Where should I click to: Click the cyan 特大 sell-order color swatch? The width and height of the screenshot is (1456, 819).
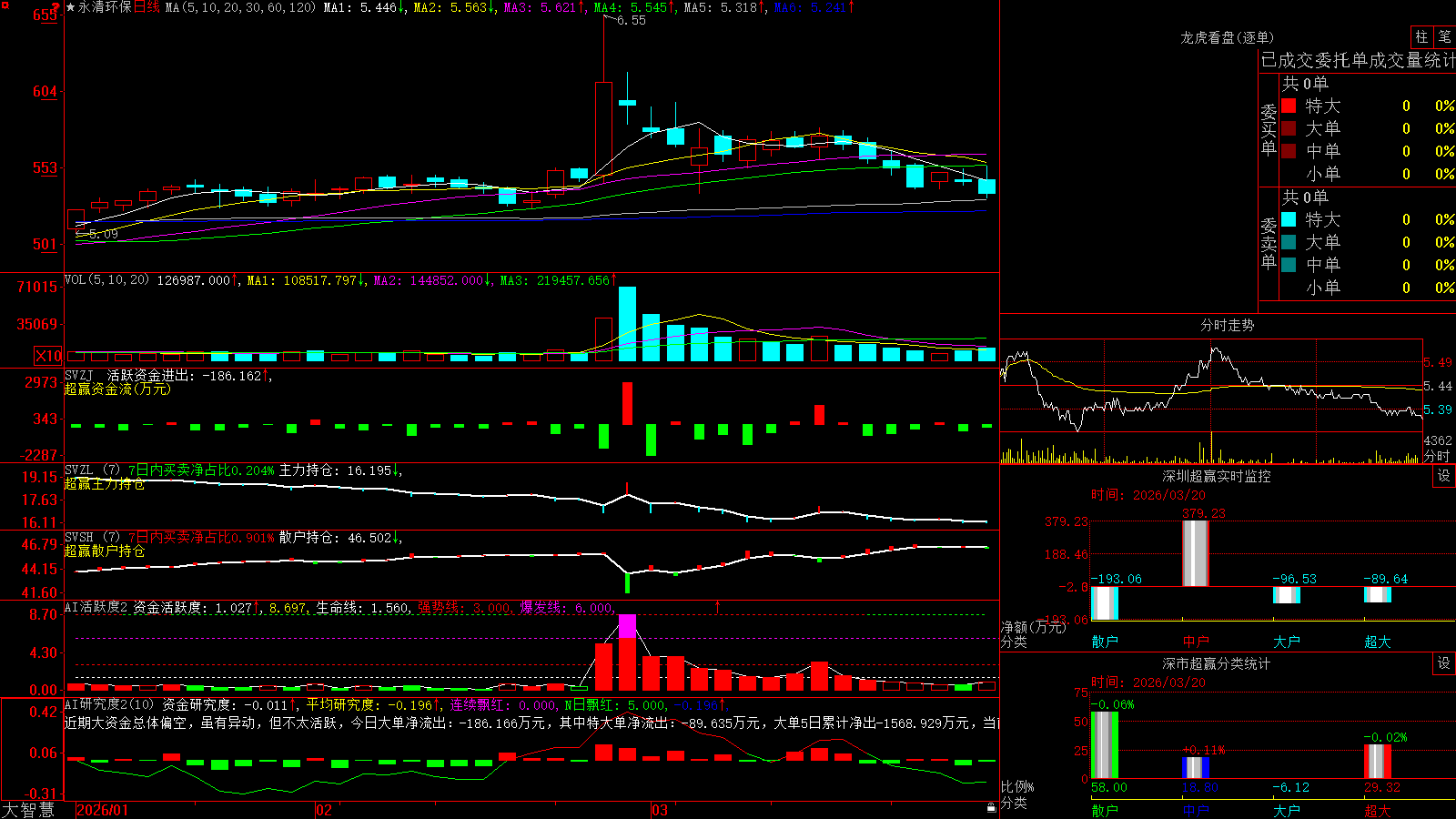[x=1289, y=219]
